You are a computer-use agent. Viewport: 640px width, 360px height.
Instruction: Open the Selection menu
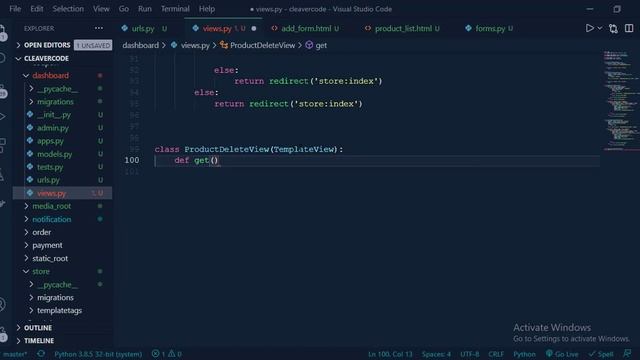click(x=68, y=9)
